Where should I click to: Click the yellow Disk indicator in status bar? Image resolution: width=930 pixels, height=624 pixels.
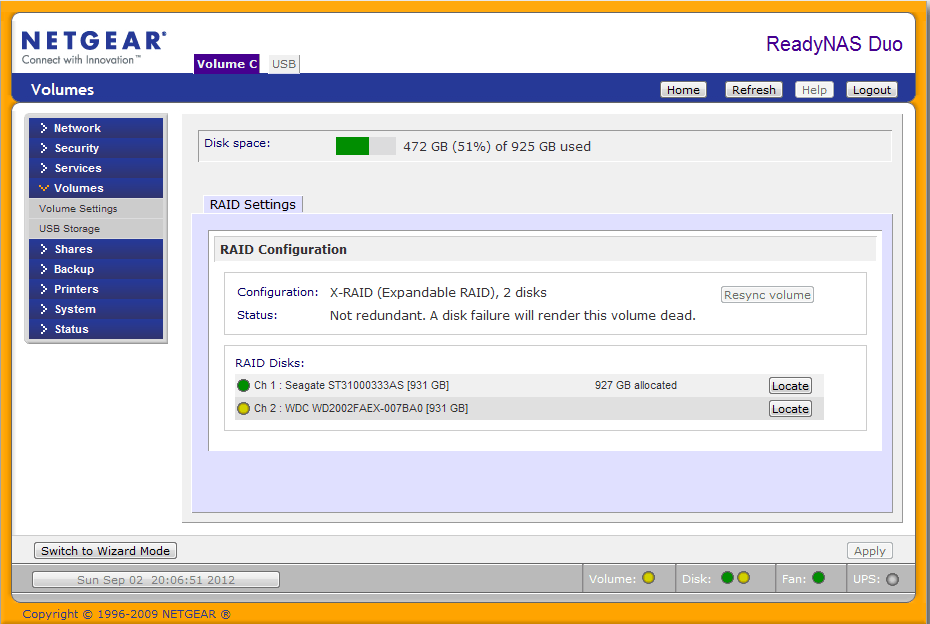[743, 578]
